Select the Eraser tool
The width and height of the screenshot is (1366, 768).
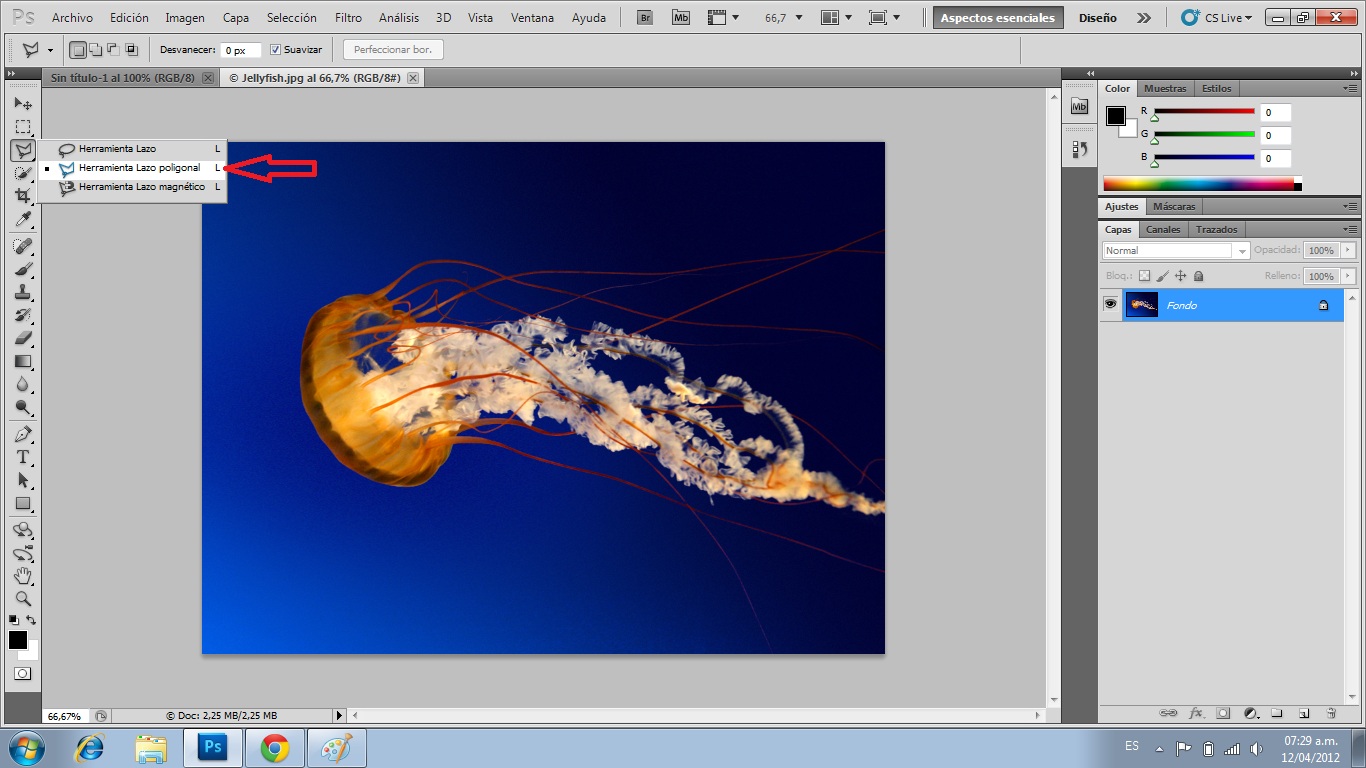coord(22,338)
